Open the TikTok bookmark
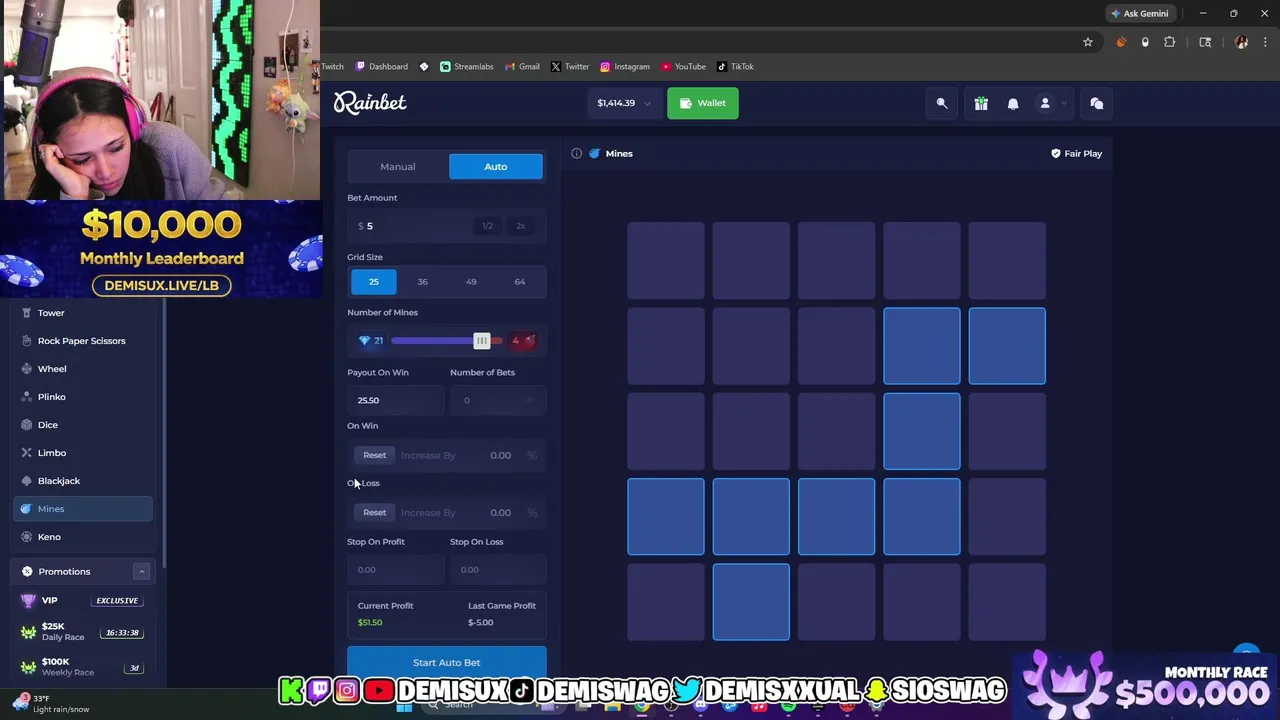 click(x=735, y=66)
